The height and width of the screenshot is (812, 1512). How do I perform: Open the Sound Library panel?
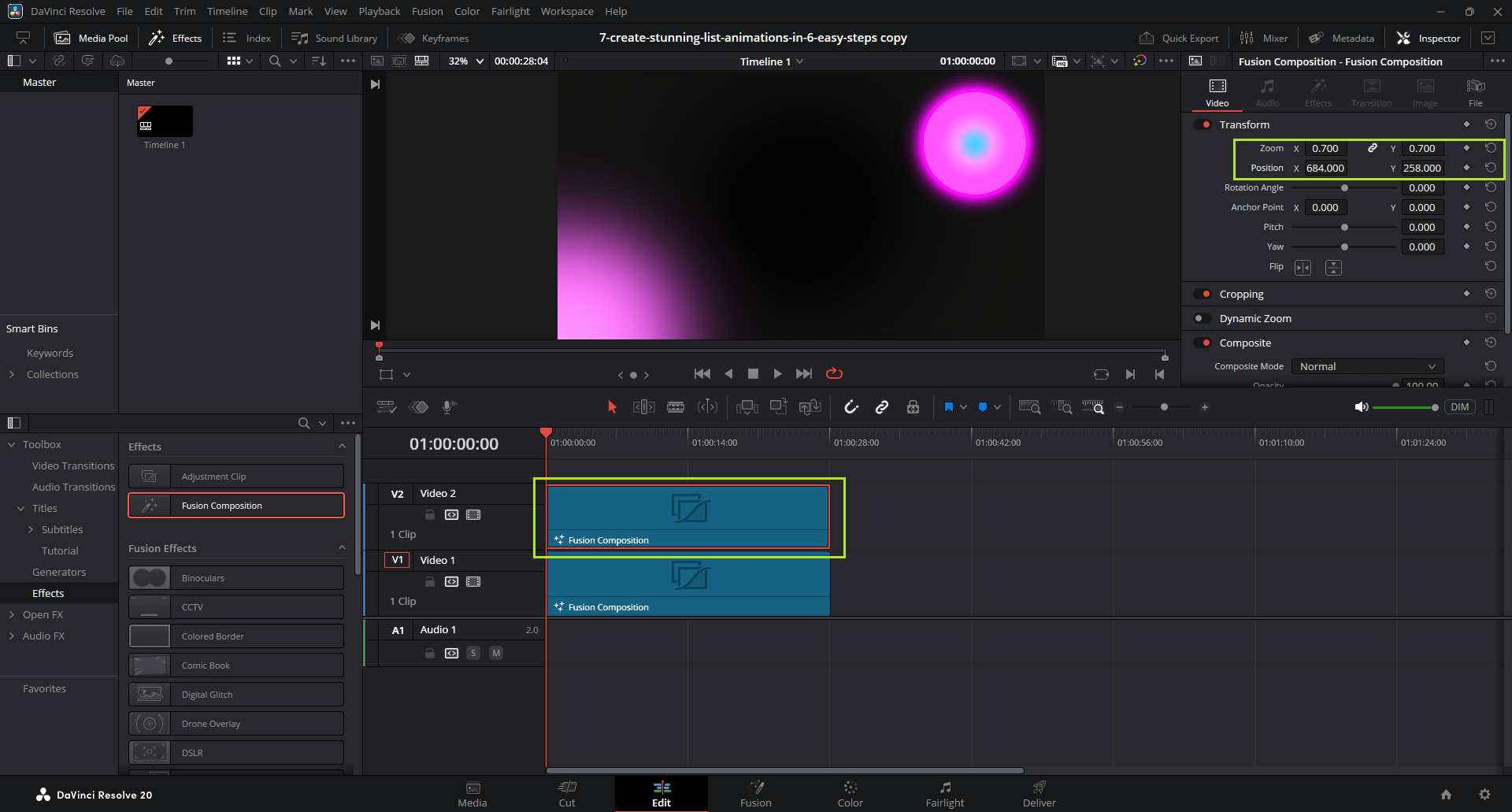(335, 38)
